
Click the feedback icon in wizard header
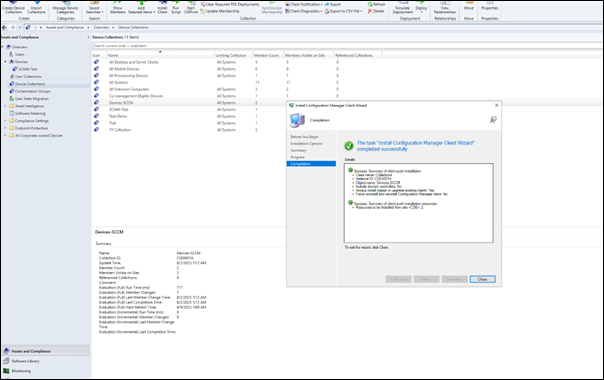pos(493,120)
